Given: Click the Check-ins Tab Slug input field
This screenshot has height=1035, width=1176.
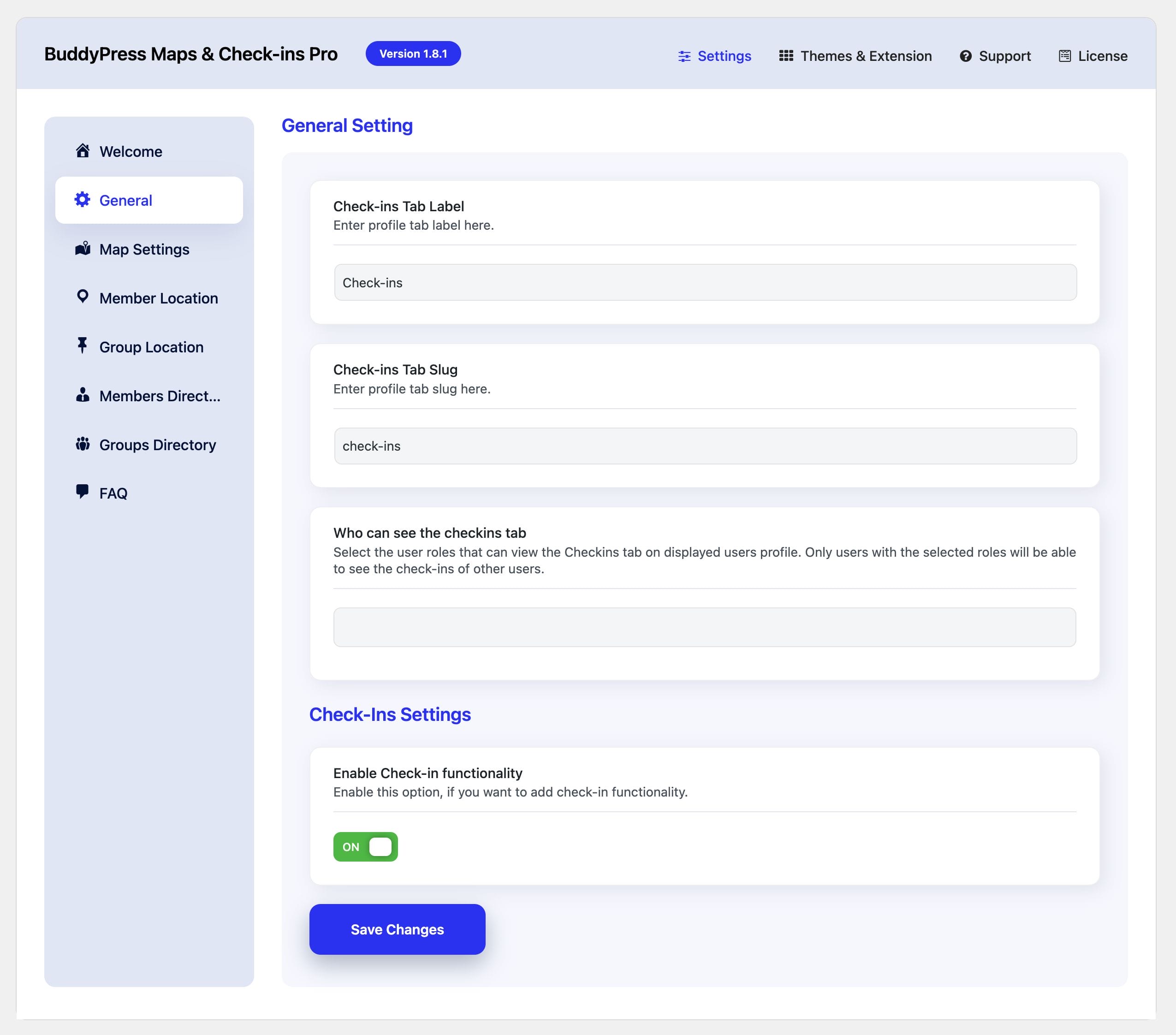Looking at the screenshot, I should [x=705, y=446].
